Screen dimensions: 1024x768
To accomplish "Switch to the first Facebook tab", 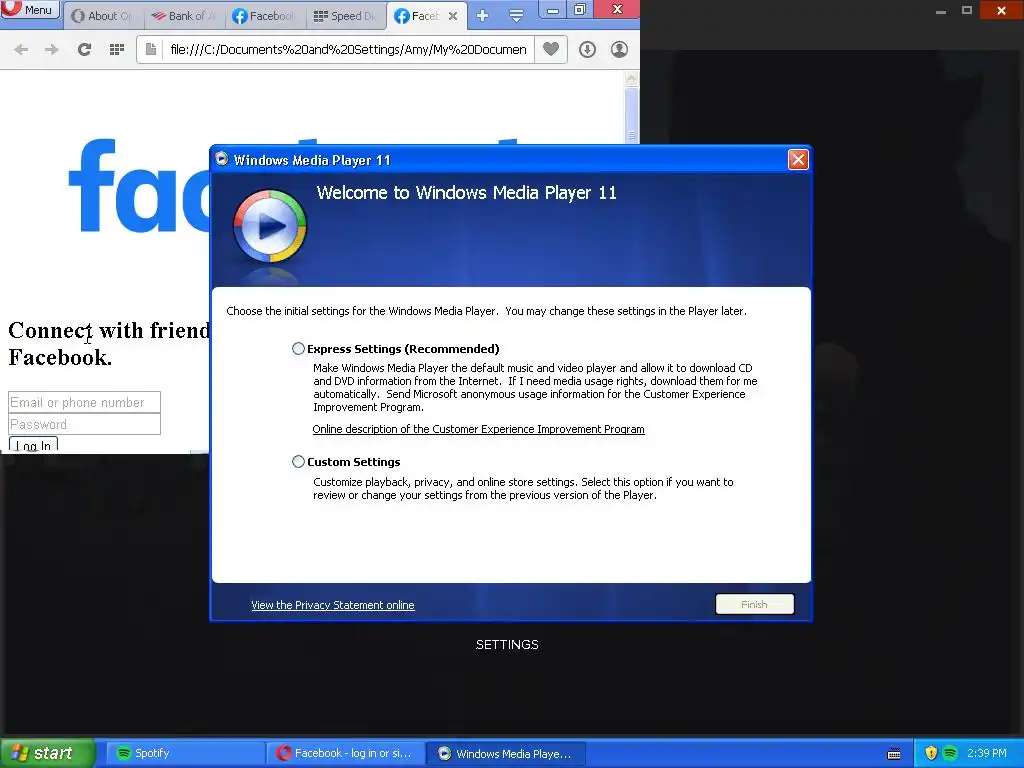I will coord(265,16).
